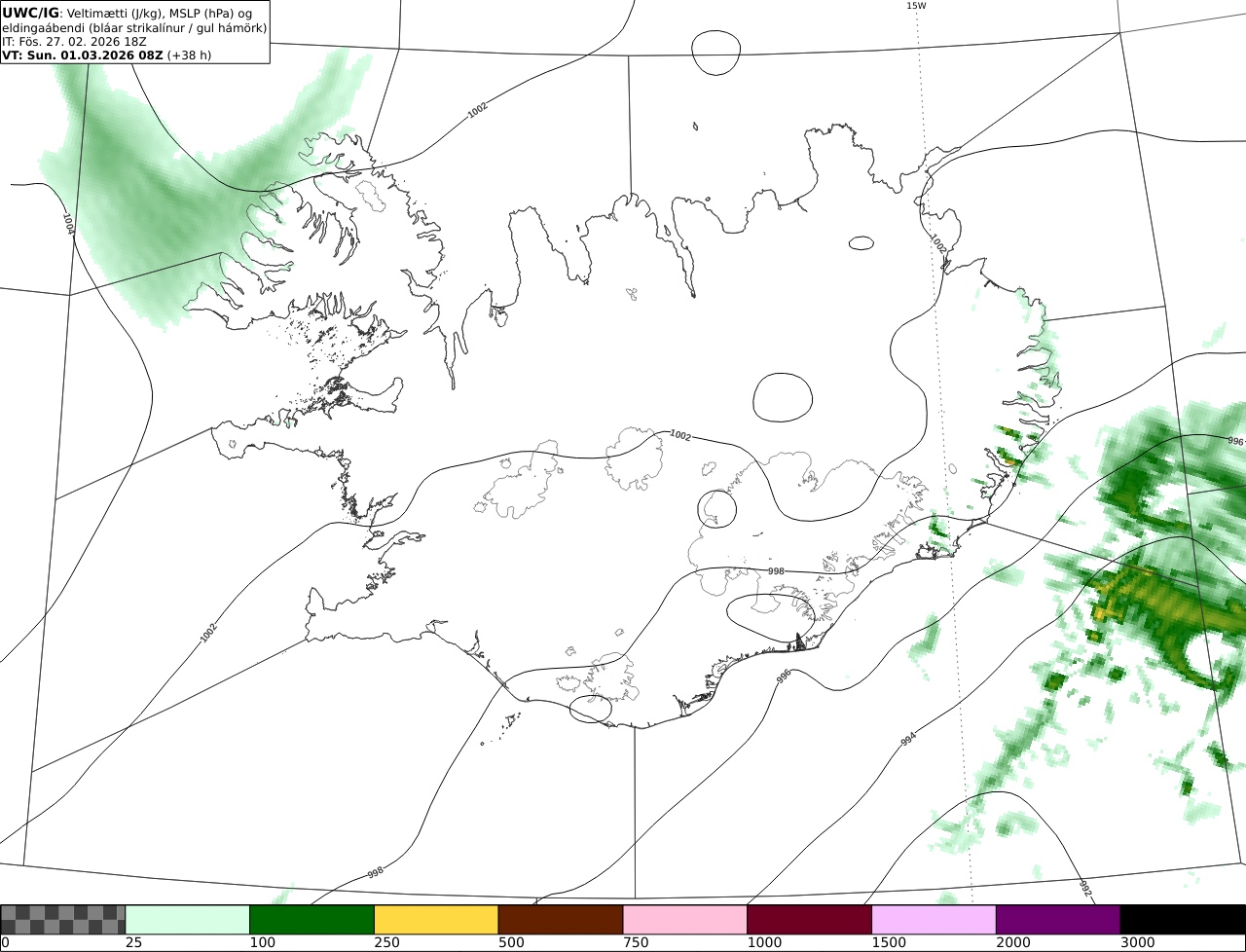Screen dimensions: 1246x952
Task: Click the "eldingaábendi (bláar strikalínur / gul hámörk)" line
Action: pos(134,27)
